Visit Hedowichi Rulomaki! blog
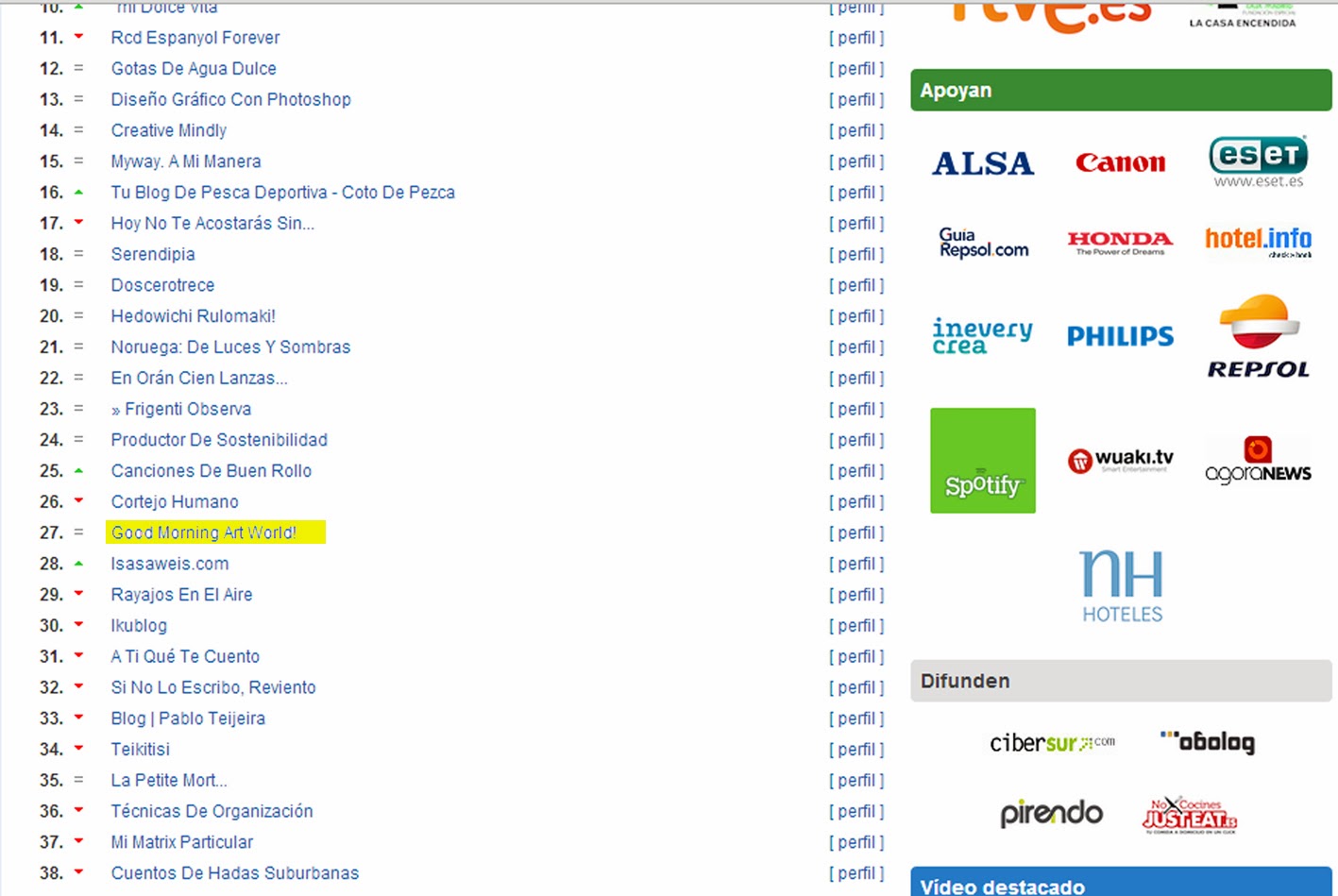Screen dimensions: 1338x896 (194, 316)
